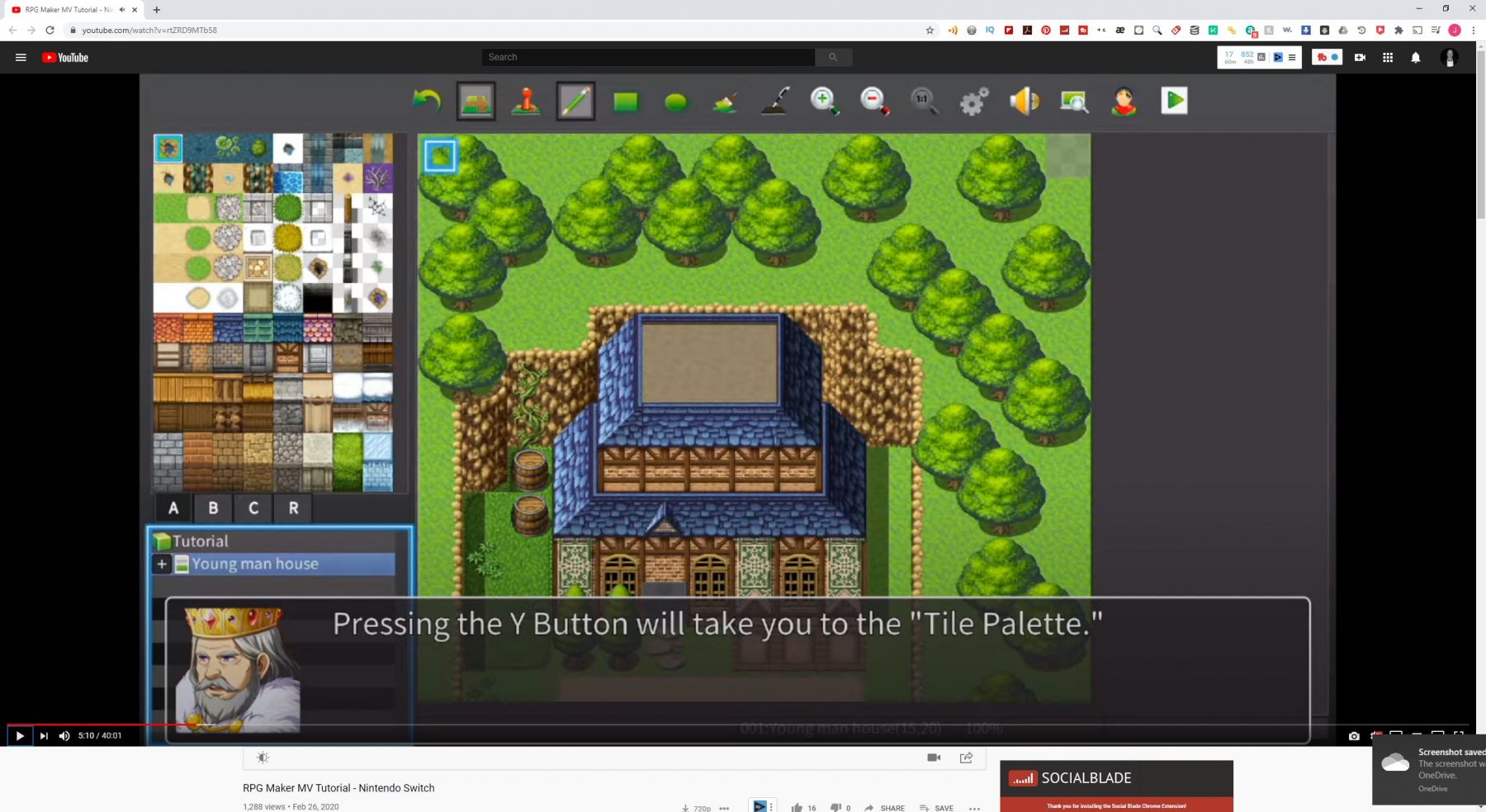The image size is (1486, 812).
Task: Click the event search magnifier icon
Action: click(1074, 101)
